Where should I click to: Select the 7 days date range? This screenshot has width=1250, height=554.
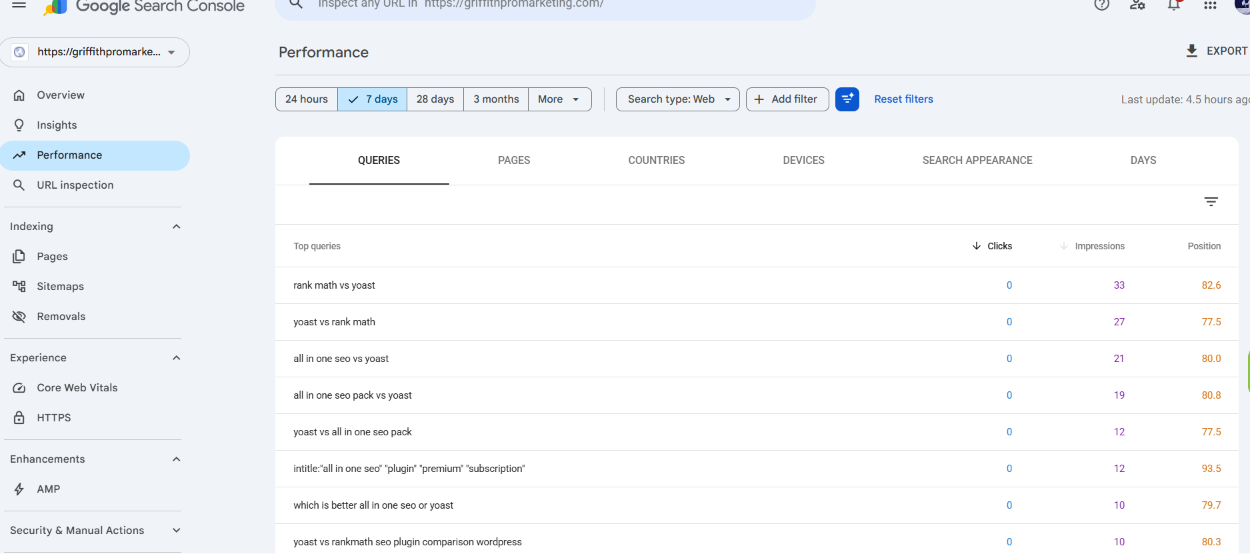tap(372, 99)
